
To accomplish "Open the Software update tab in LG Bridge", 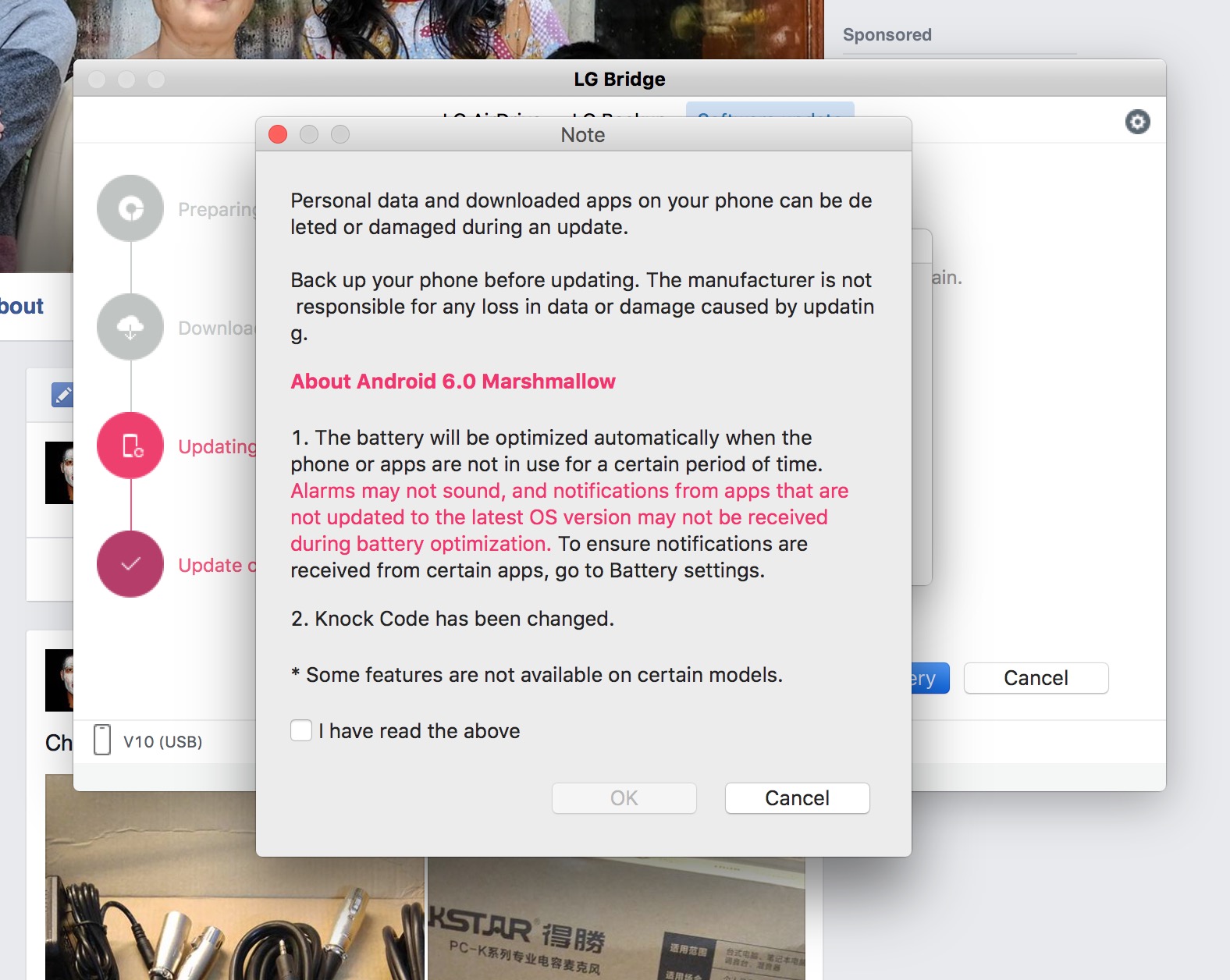I will (770, 110).
